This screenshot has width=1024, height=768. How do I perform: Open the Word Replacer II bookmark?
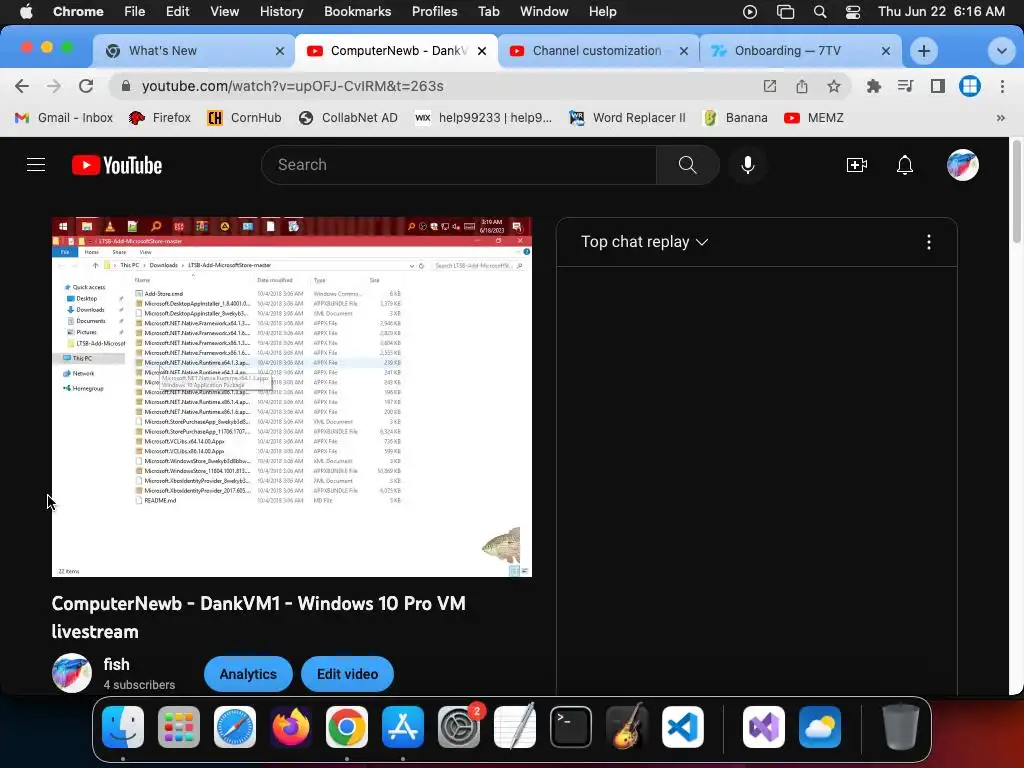pos(628,118)
